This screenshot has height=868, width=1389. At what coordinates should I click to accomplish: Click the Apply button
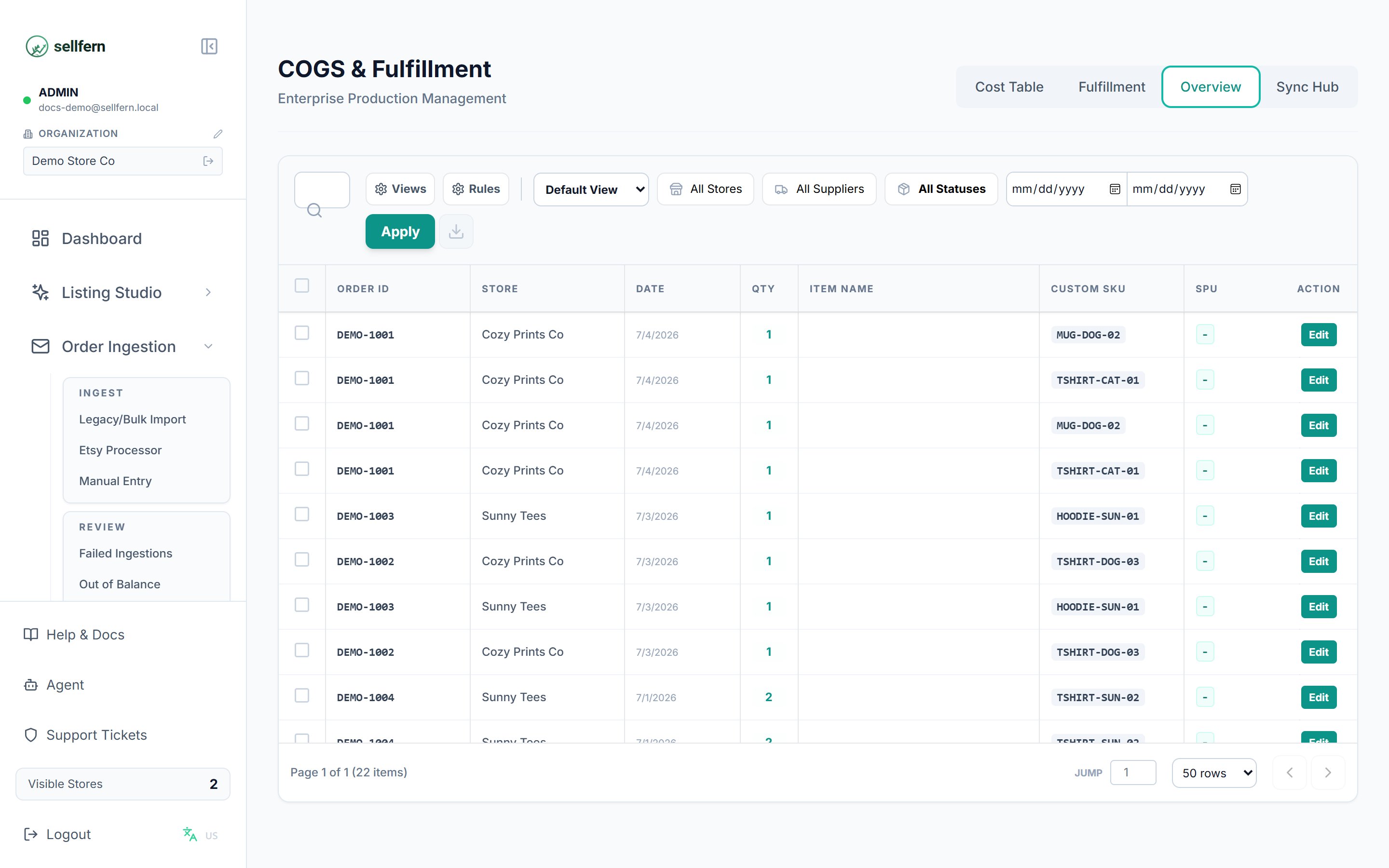[400, 231]
